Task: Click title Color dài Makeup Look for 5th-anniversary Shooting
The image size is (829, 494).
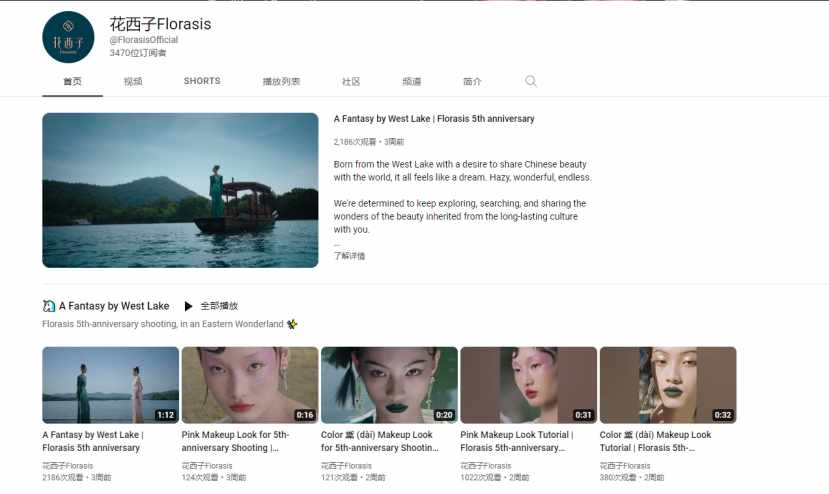Action: [x=380, y=441]
